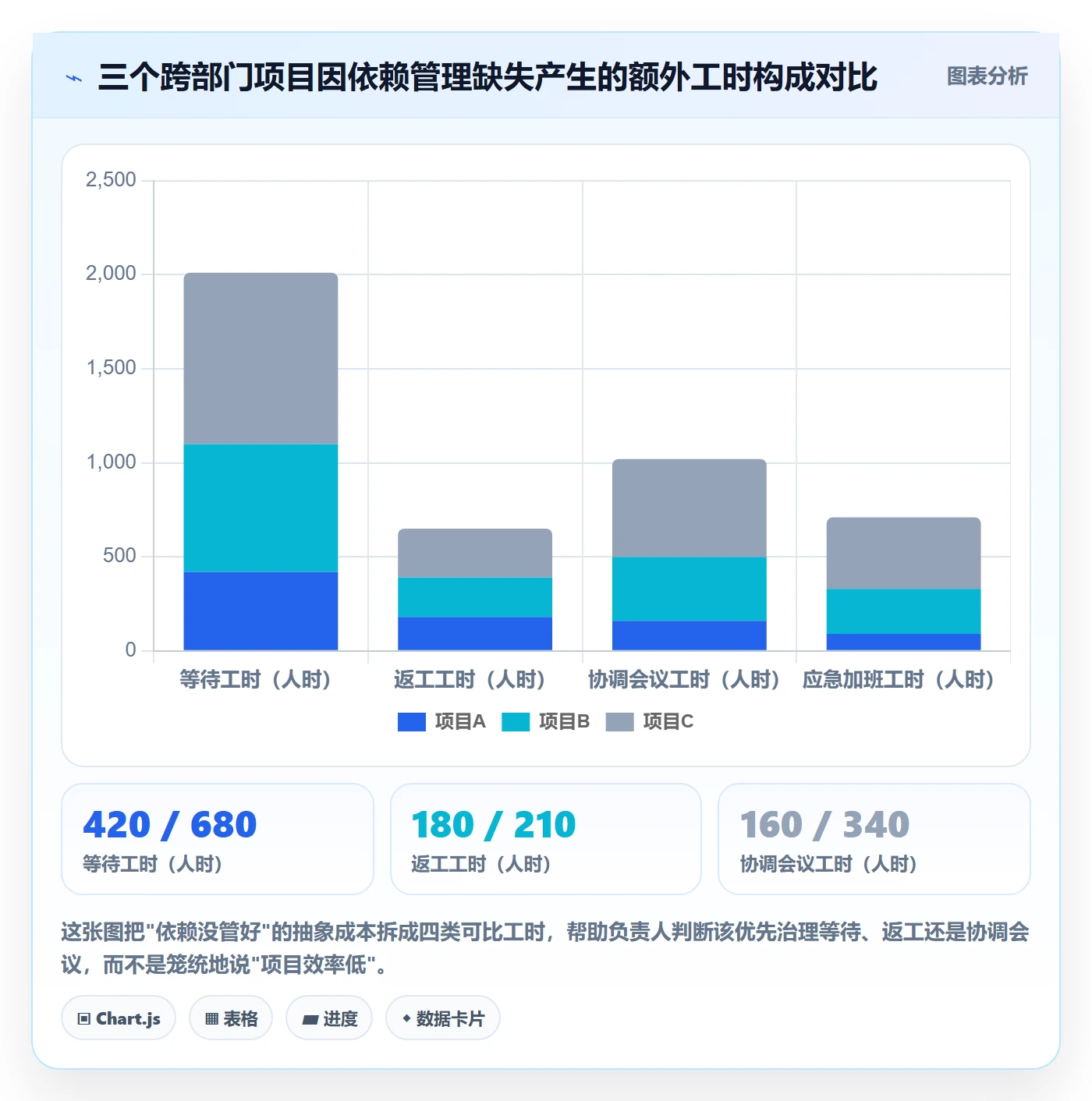The height and width of the screenshot is (1101, 1092).
Task: Select the Chart.js tag chip
Action: tap(119, 1018)
